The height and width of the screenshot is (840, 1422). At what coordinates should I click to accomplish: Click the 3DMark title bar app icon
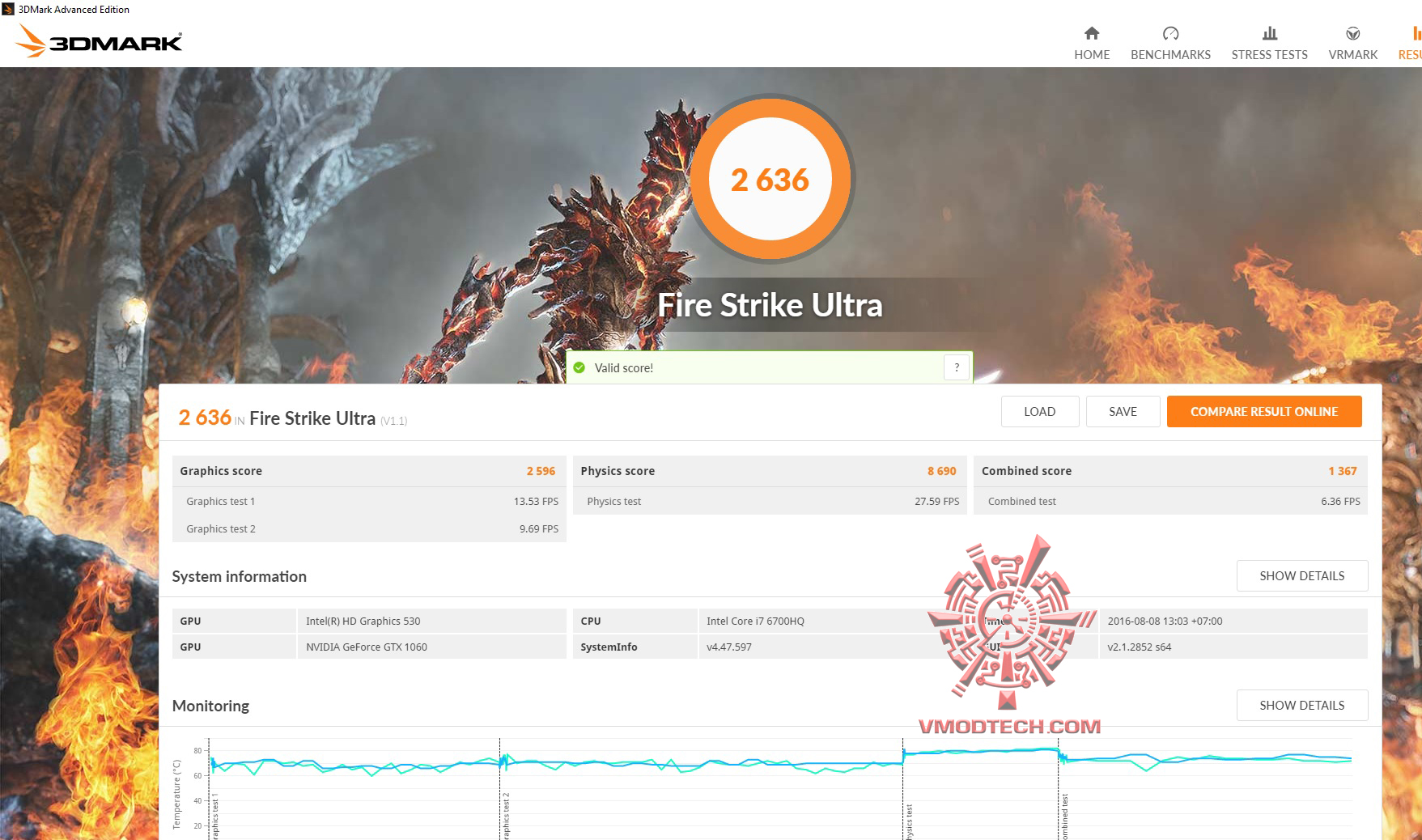[x=8, y=9]
